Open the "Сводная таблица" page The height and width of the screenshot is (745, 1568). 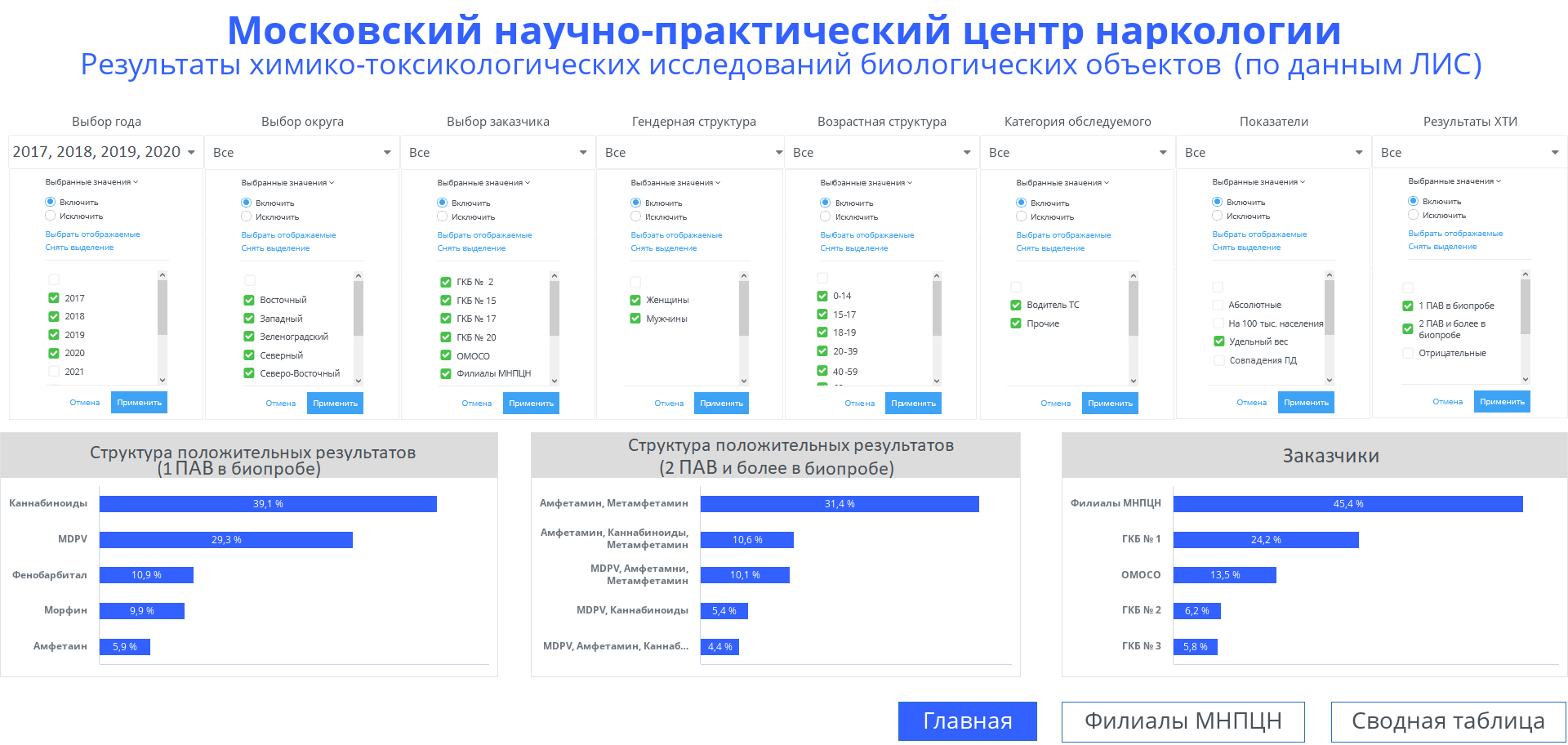click(1448, 721)
